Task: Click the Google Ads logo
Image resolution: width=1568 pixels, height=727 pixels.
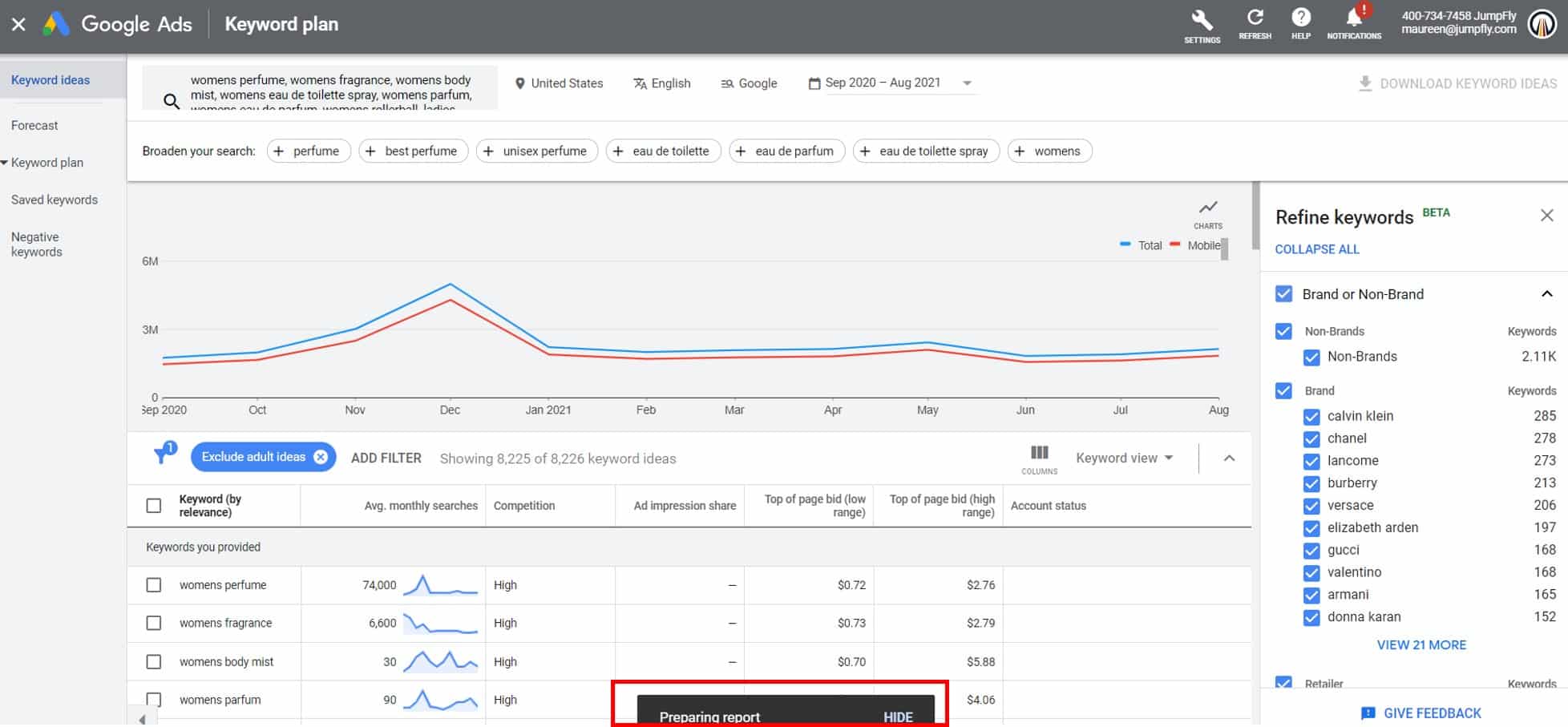Action: click(x=56, y=24)
